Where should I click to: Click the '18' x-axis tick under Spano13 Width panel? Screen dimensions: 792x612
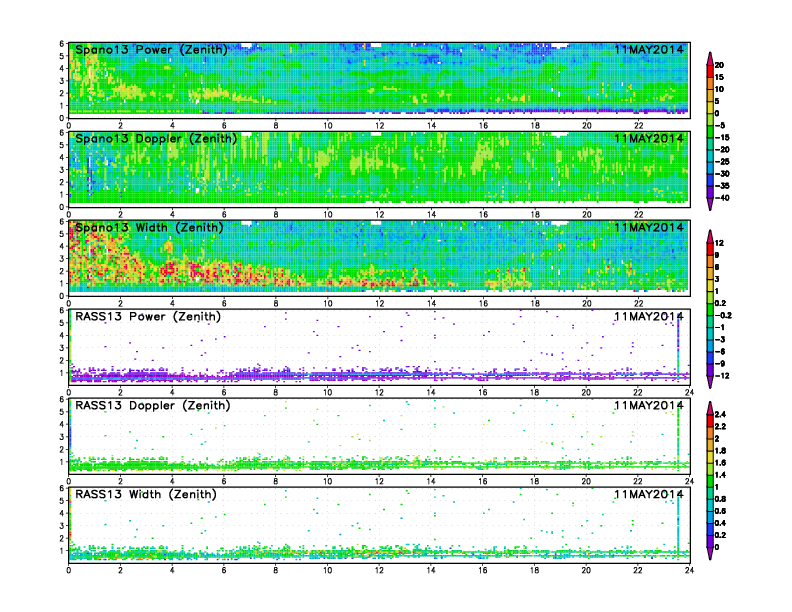click(x=534, y=303)
